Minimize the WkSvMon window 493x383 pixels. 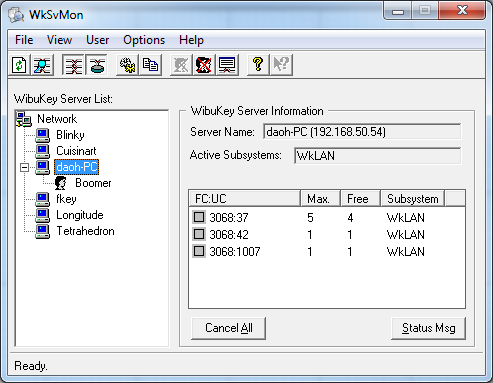[398, 11]
